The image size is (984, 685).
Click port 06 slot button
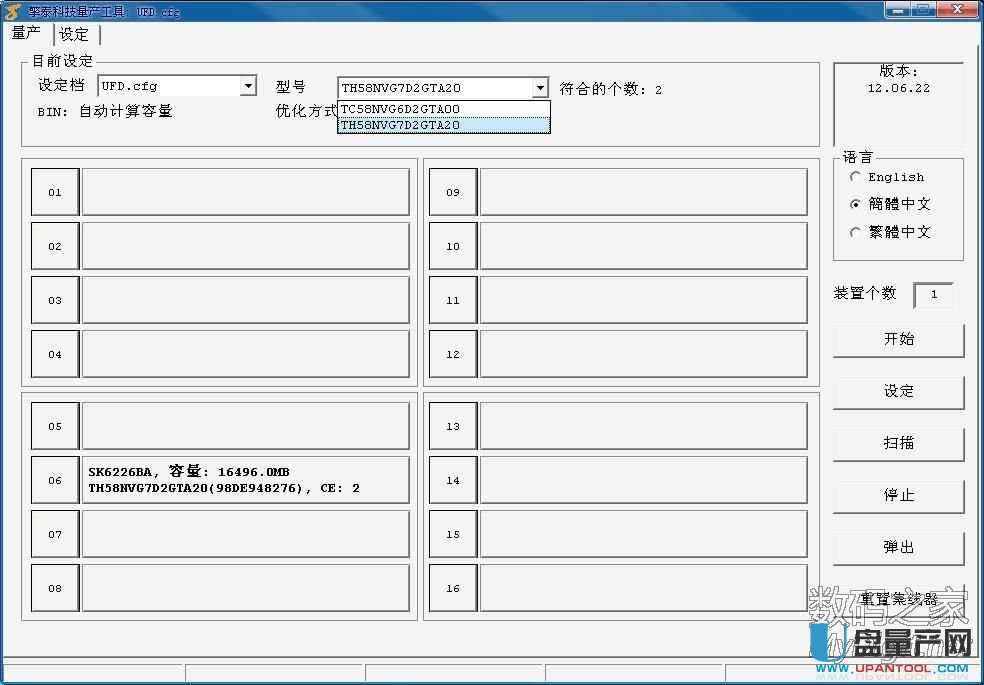(55, 480)
